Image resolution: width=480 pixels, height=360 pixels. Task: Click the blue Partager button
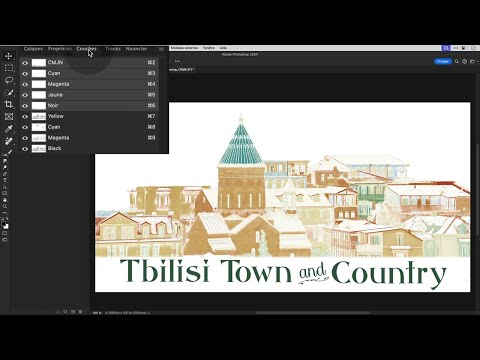point(443,61)
